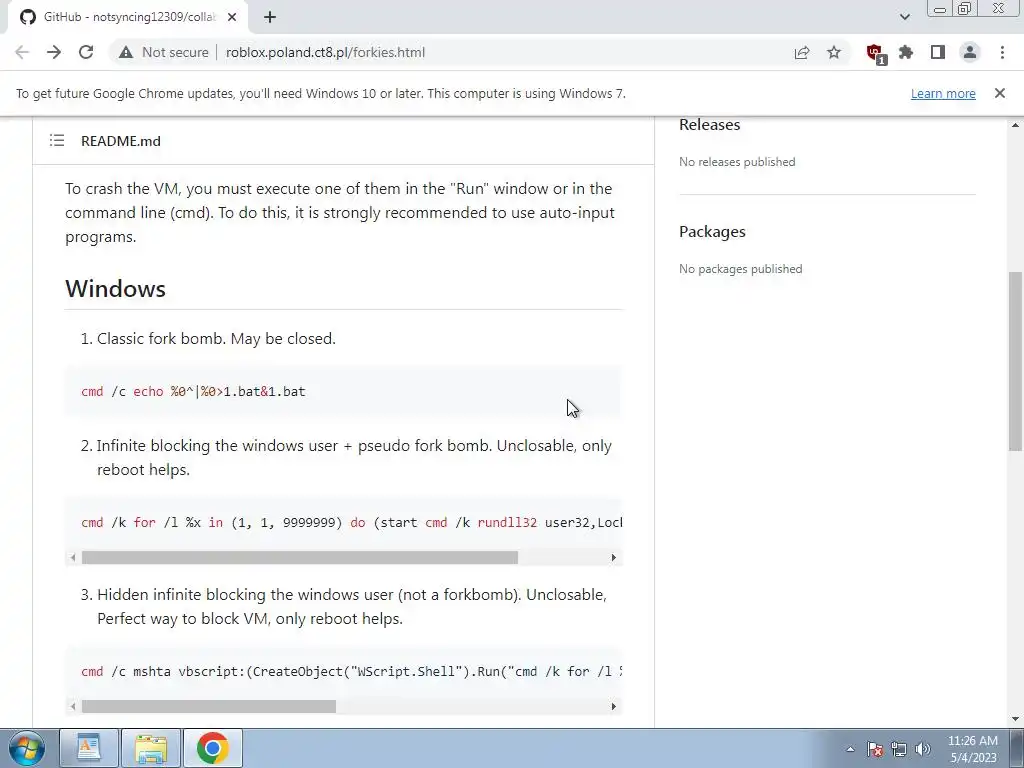
Task: Click the Packages heading
Action: point(712,232)
